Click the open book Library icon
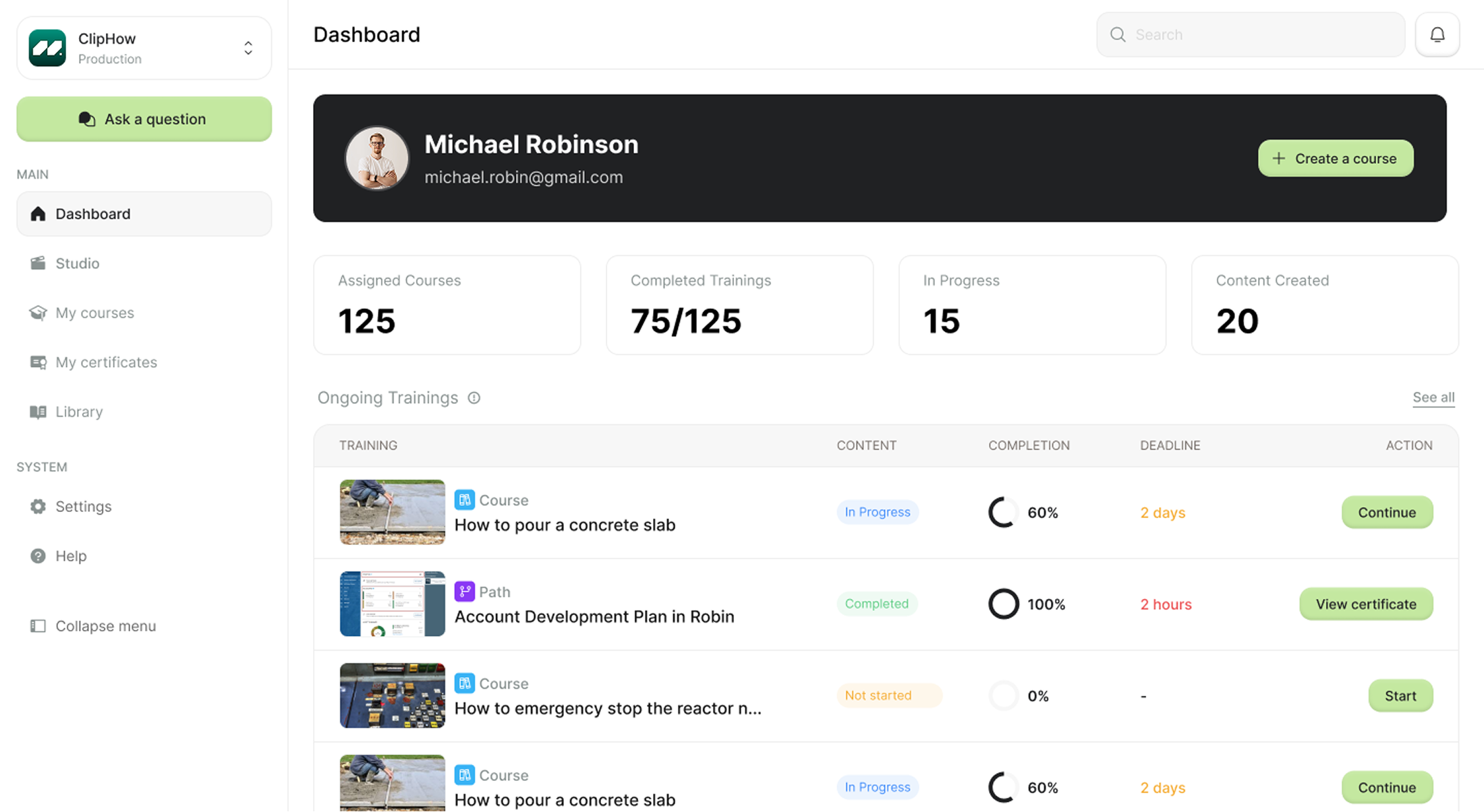This screenshot has height=812, width=1484. [x=38, y=411]
